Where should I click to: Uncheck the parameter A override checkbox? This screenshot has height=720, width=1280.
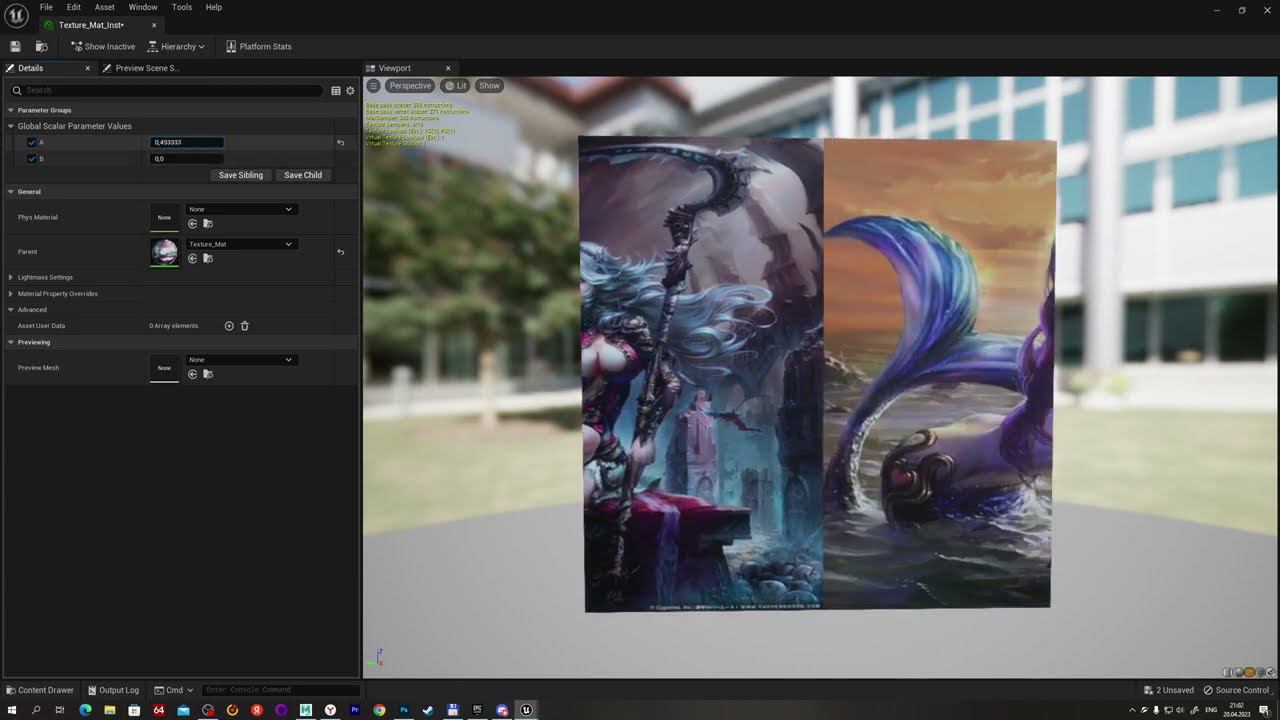[32, 143]
